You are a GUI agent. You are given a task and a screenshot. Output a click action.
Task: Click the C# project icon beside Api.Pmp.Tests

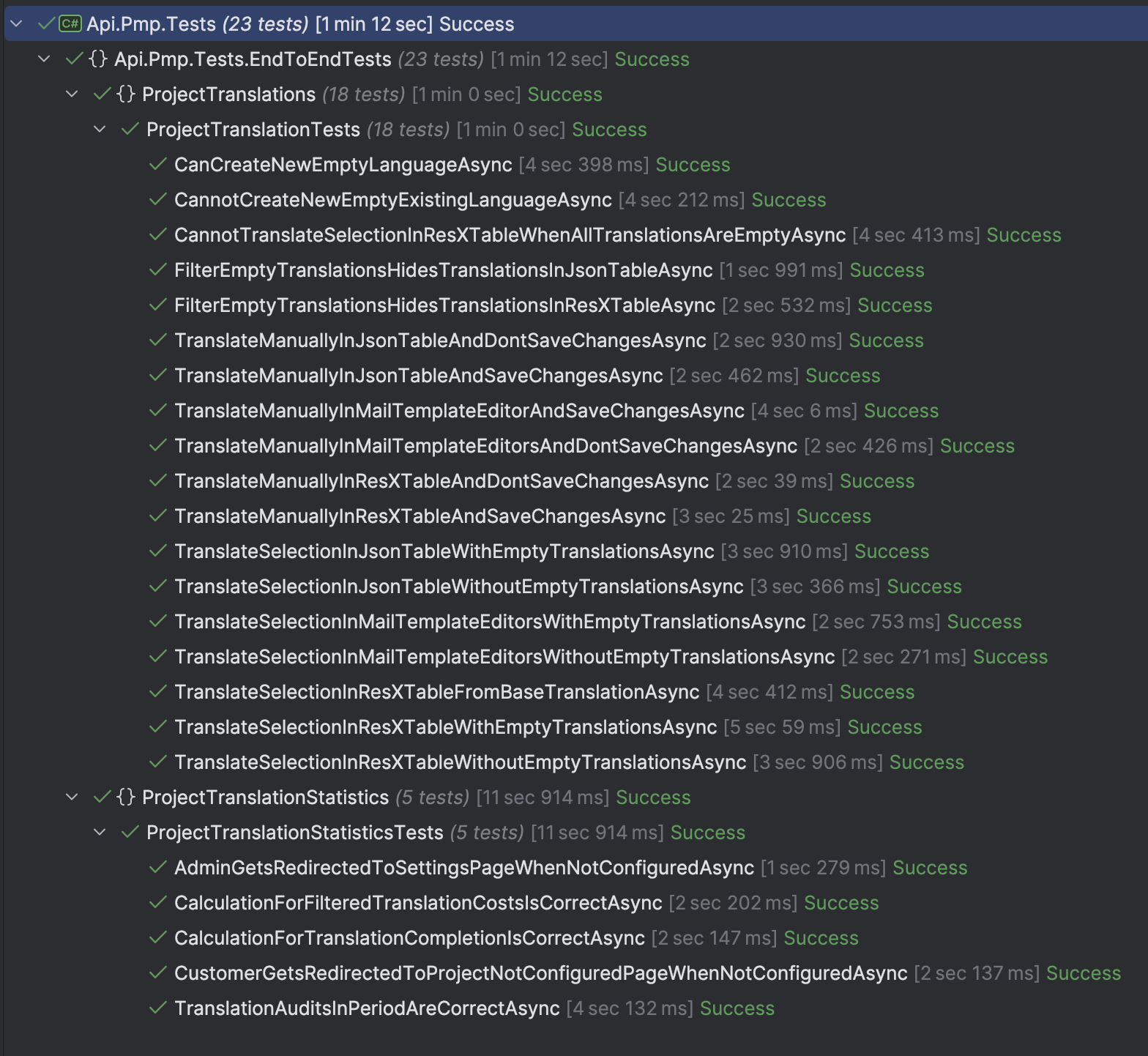70,24
